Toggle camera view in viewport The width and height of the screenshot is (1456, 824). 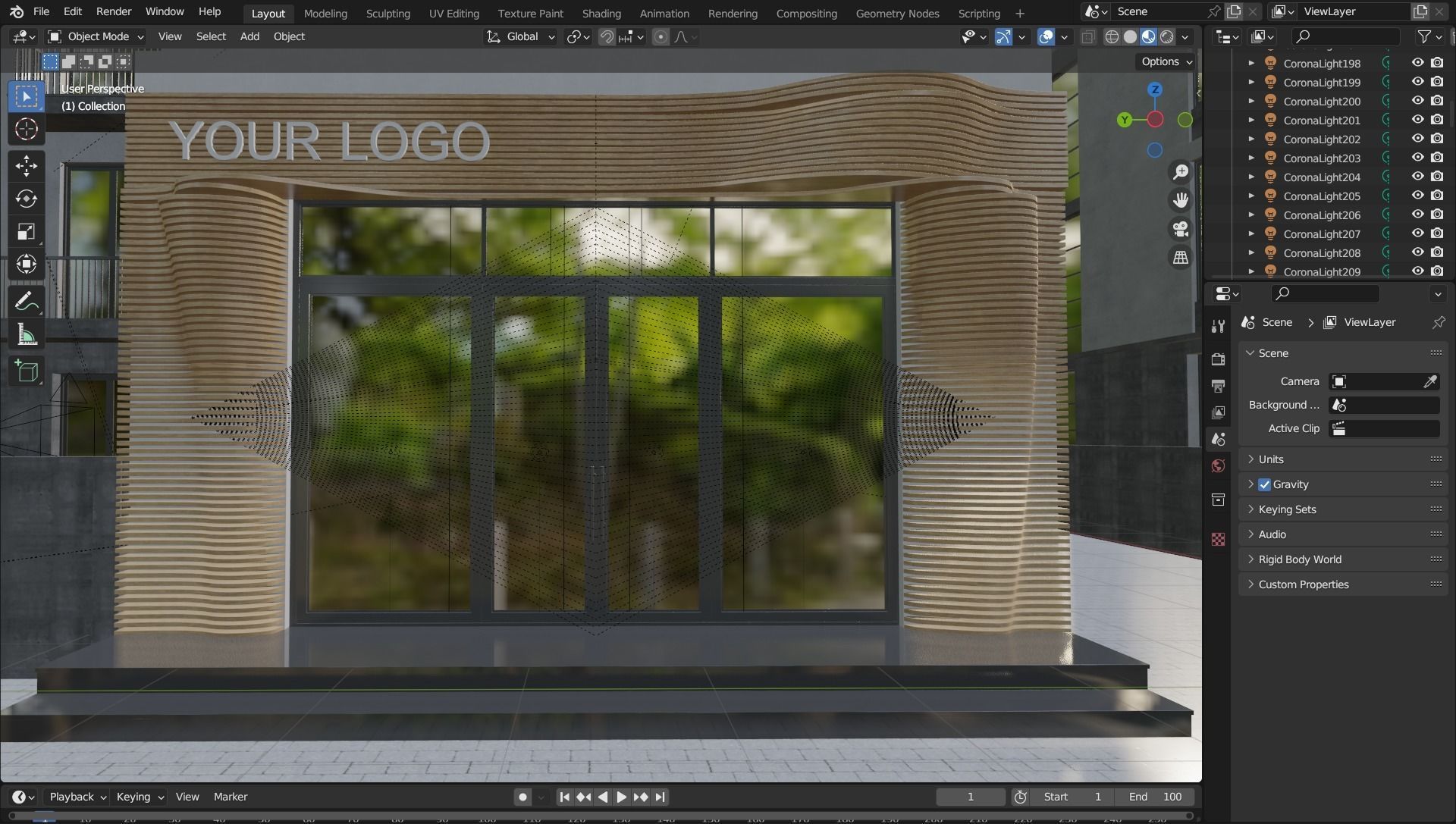pyautogui.click(x=1180, y=229)
